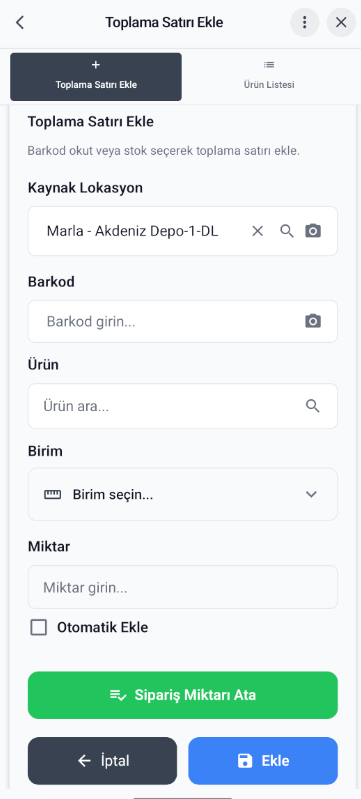Go back using the header back arrow
Viewport: 361px width, 799px height.
coord(20,22)
